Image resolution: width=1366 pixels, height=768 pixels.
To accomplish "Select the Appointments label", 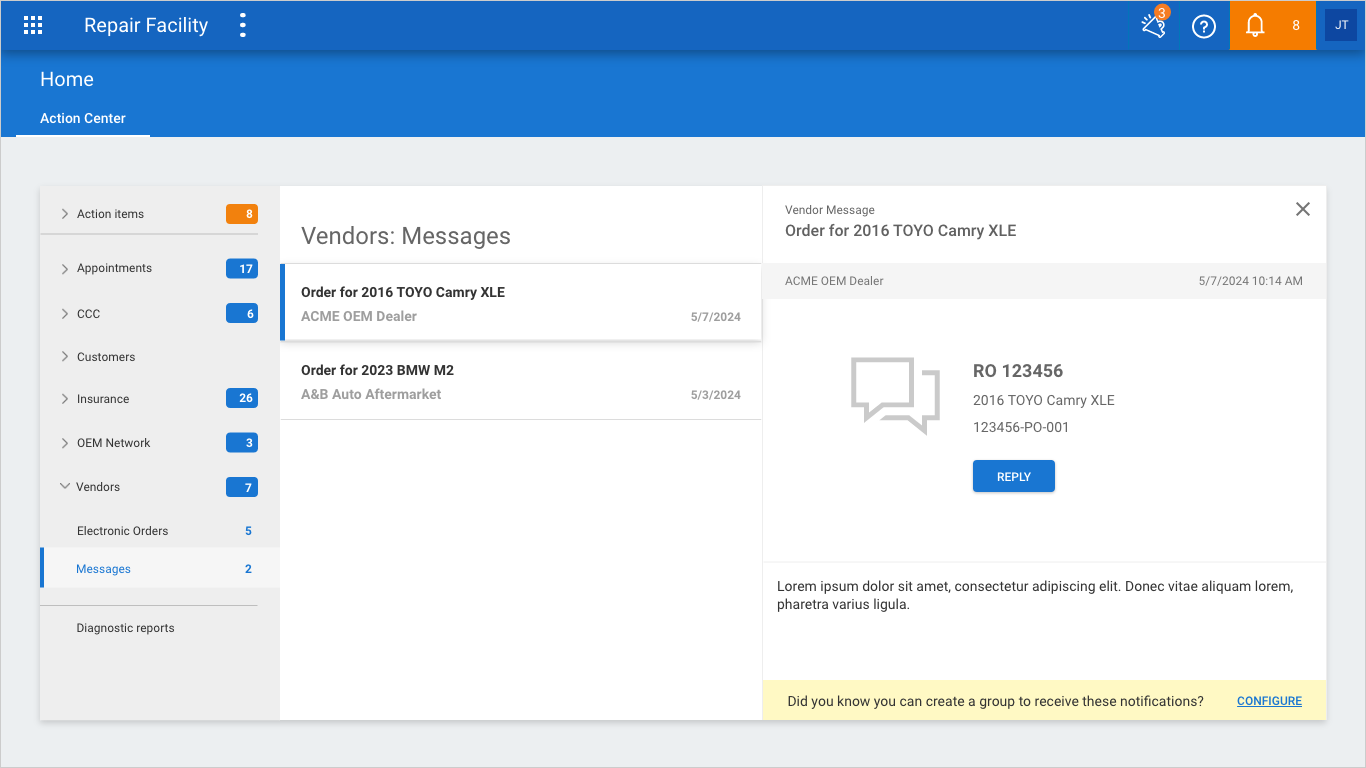I will pyautogui.click(x=114, y=268).
